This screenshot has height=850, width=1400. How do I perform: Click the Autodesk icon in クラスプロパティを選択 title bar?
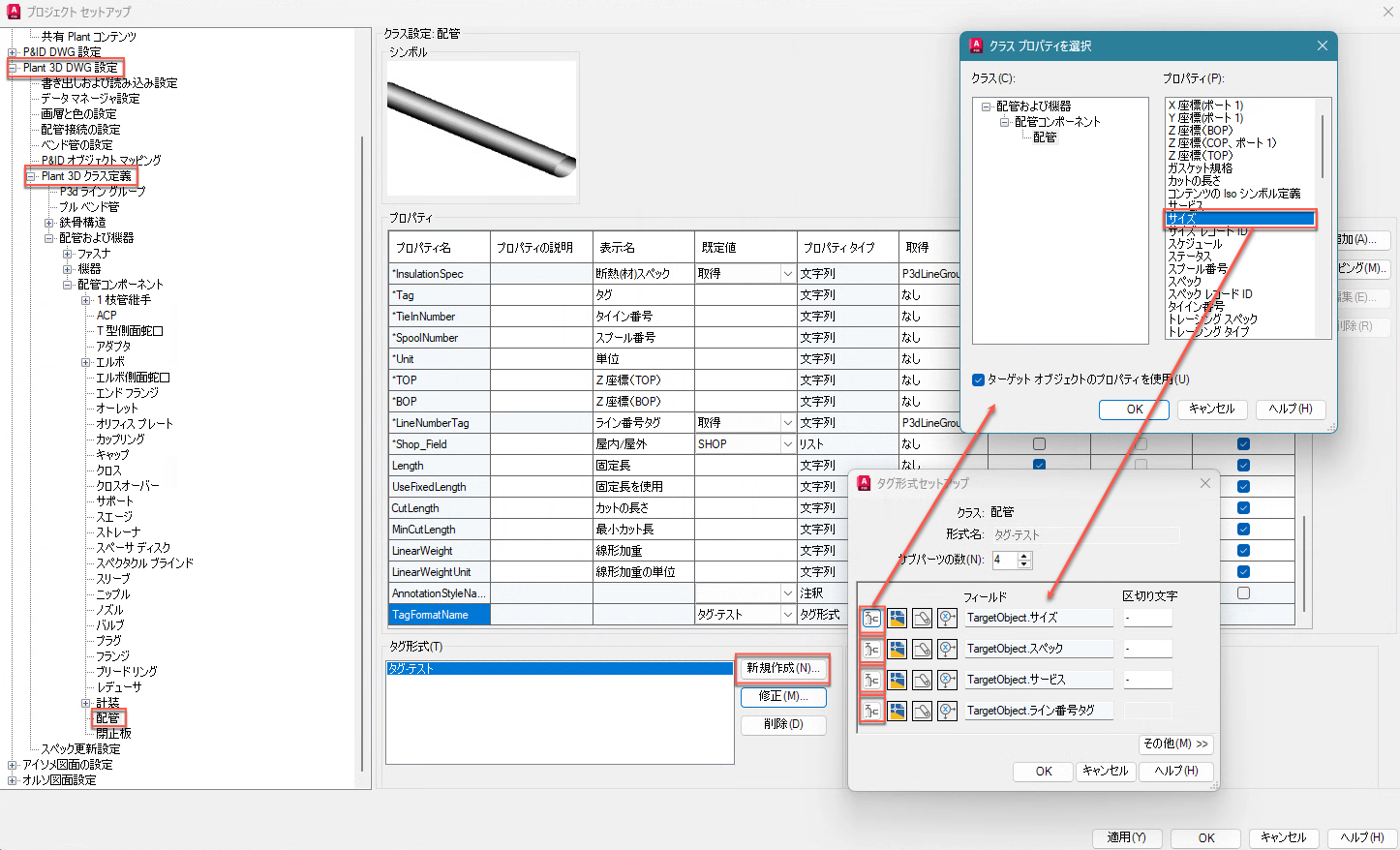tap(975, 45)
